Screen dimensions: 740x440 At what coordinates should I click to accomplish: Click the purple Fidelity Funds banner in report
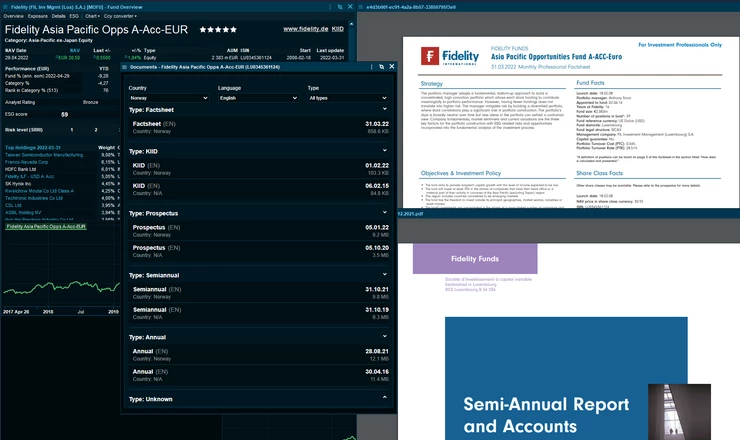[x=475, y=259]
